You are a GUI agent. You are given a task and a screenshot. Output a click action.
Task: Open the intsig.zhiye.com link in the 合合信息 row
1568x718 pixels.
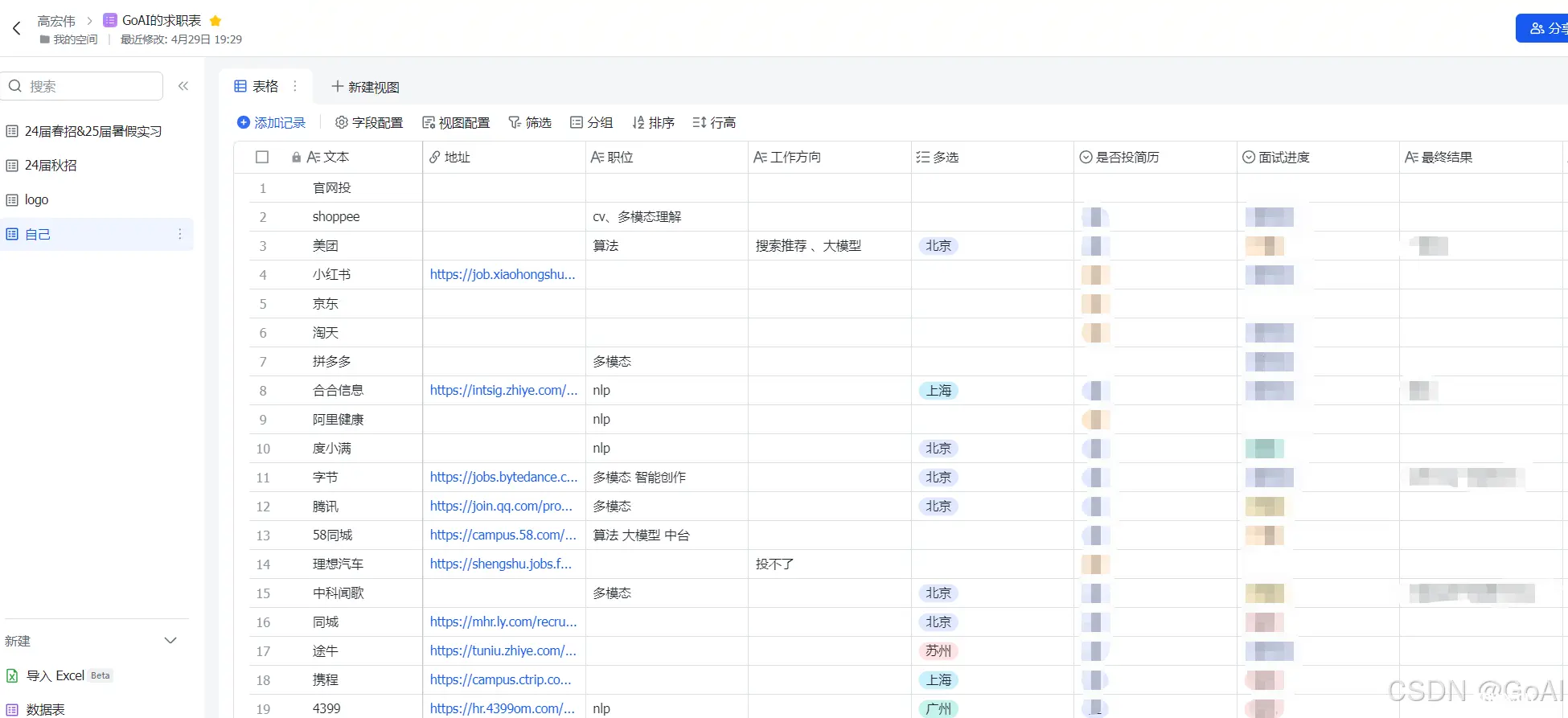coord(503,391)
